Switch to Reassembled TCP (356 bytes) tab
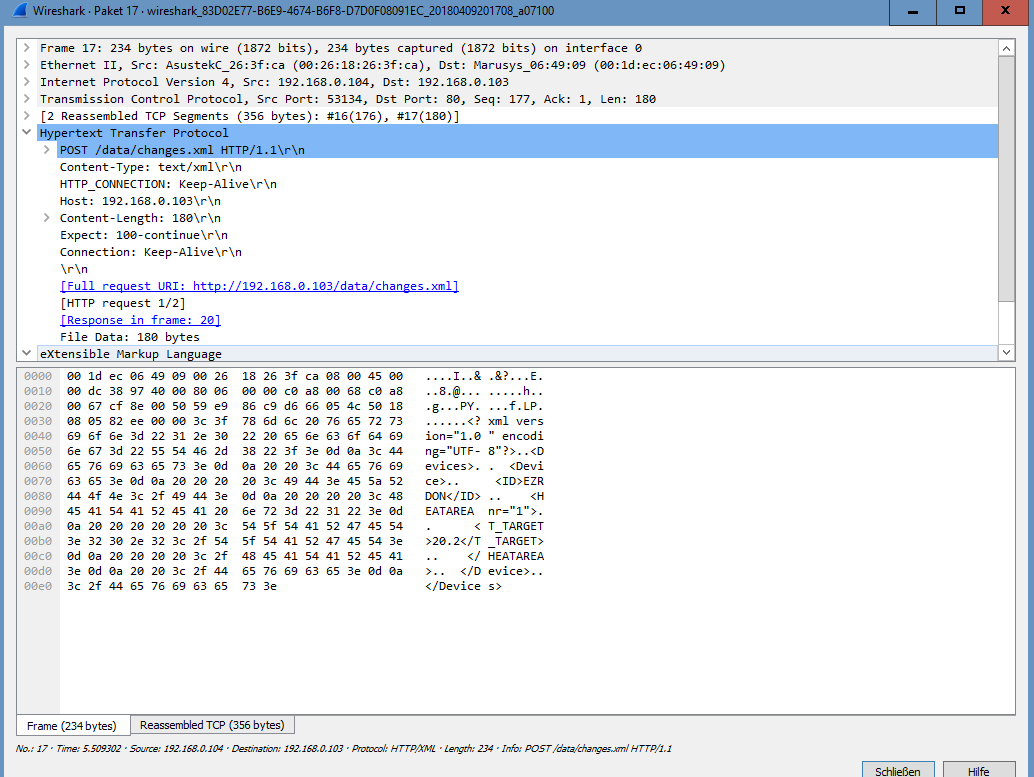The width and height of the screenshot is (1034, 777). tap(212, 725)
